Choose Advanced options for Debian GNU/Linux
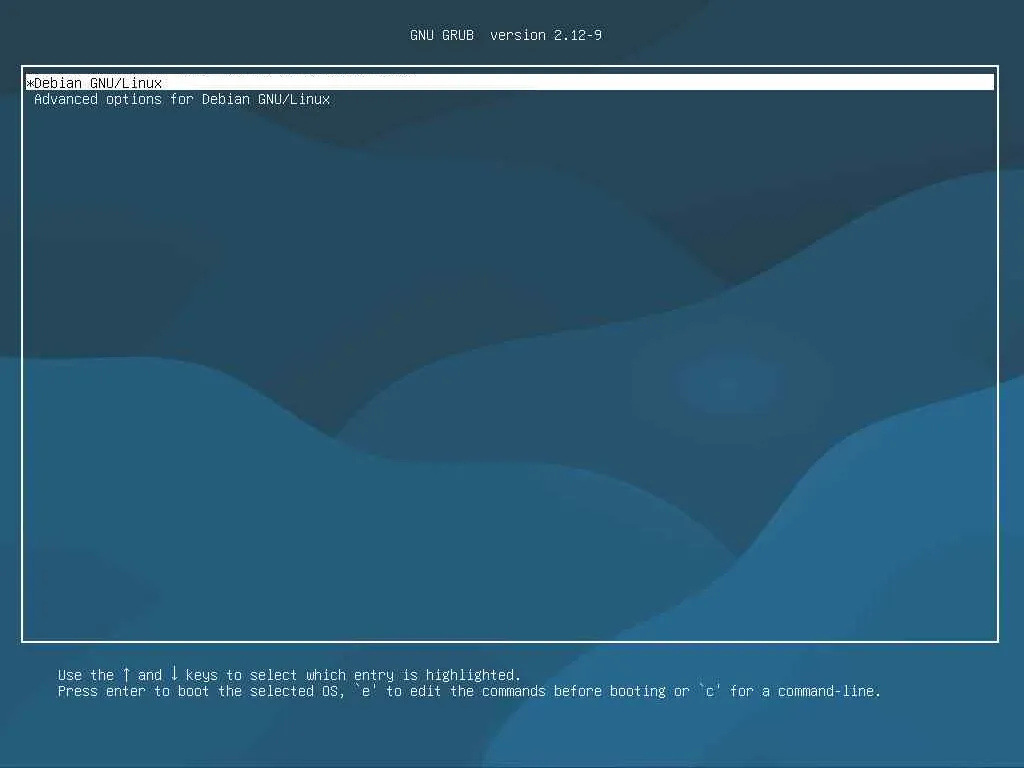This screenshot has height=768, width=1024. click(182, 99)
